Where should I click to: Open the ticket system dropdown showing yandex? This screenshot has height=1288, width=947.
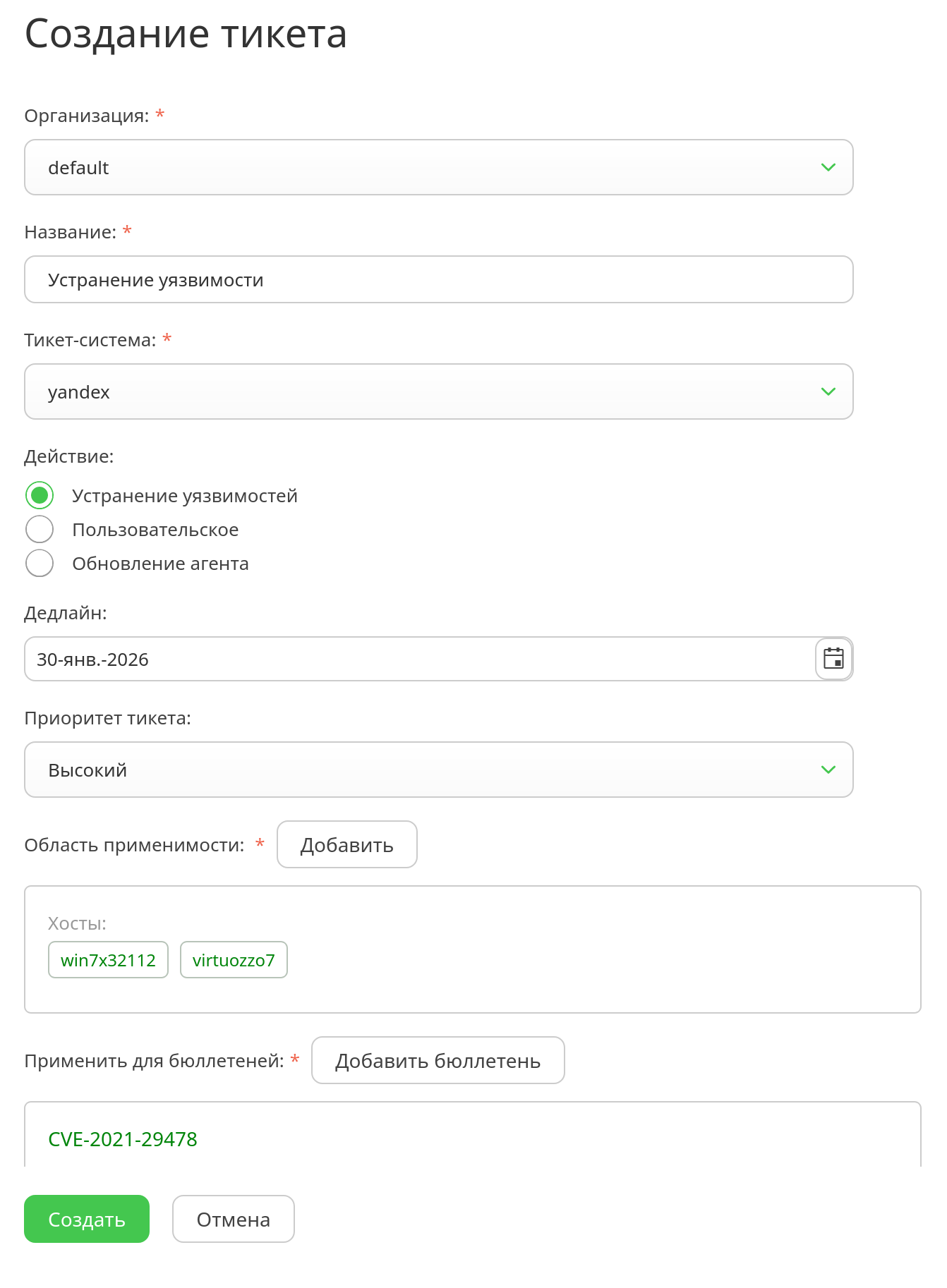(423, 392)
